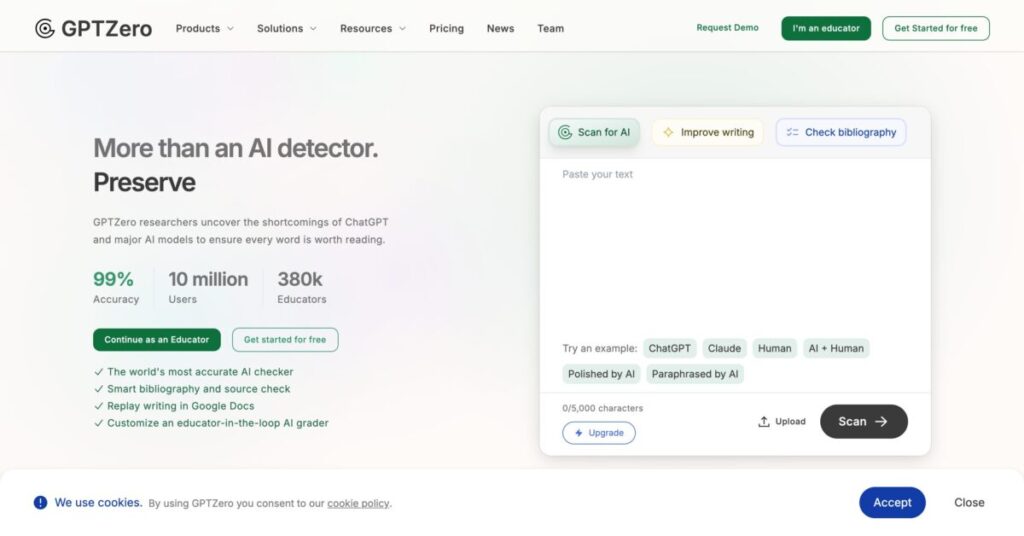Click the "Try an example:" label
The image size is (1024, 536).
point(600,349)
